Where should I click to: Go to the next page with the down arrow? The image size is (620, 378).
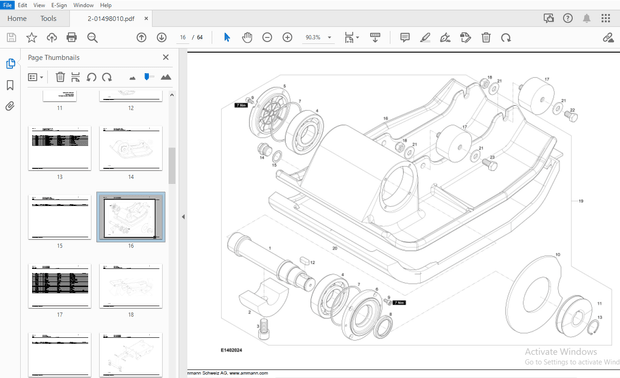pyautogui.click(x=161, y=38)
